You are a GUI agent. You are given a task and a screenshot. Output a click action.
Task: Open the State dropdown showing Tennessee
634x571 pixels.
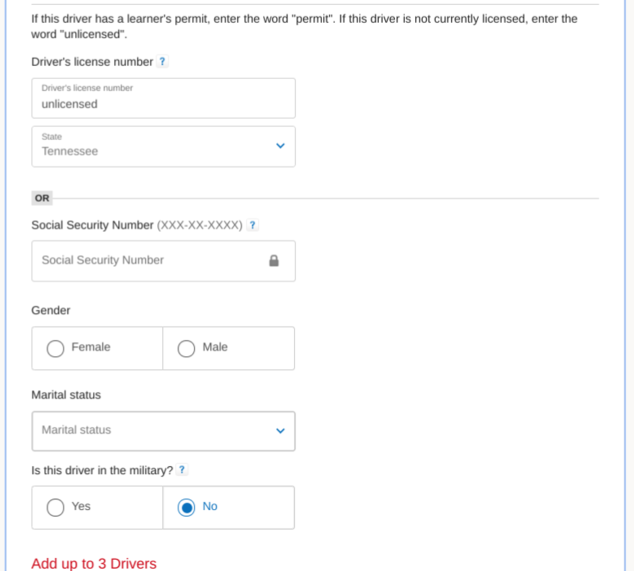pos(163,146)
